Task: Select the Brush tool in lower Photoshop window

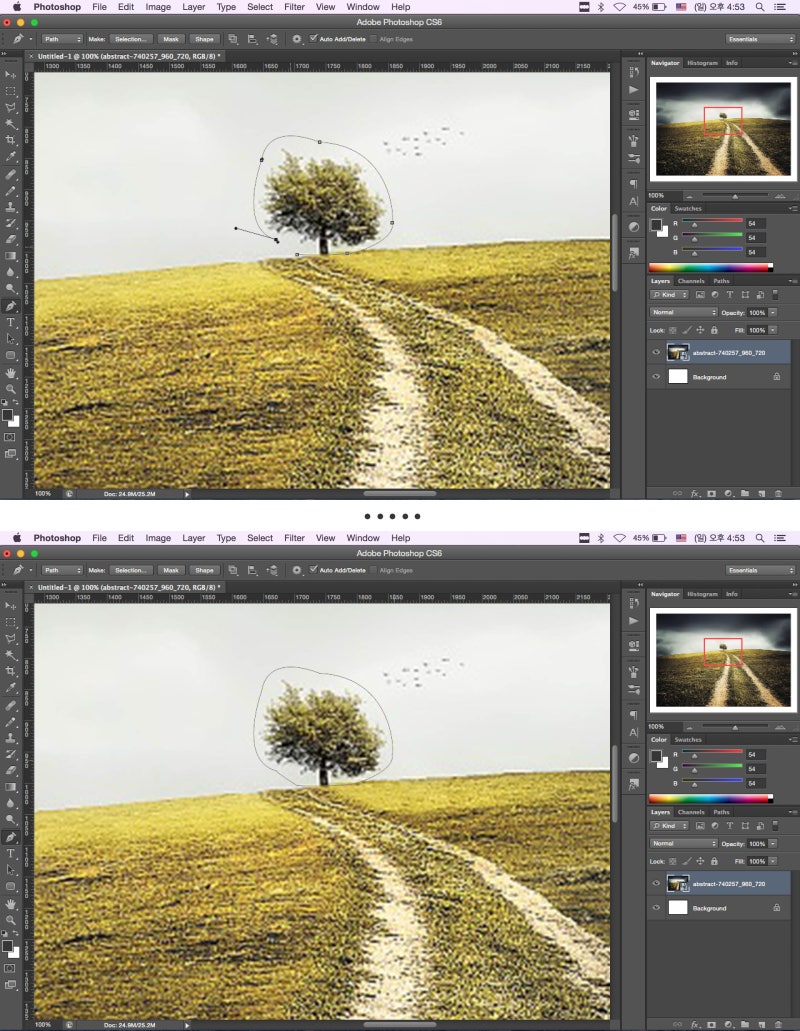Action: [x=11, y=722]
